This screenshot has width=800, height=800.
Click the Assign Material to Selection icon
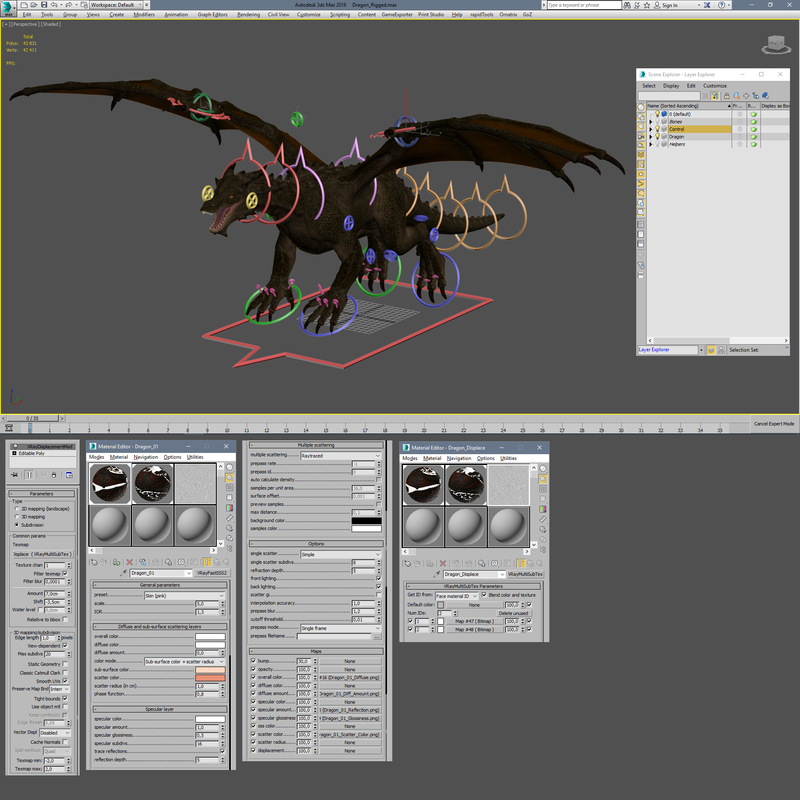(x=115, y=561)
